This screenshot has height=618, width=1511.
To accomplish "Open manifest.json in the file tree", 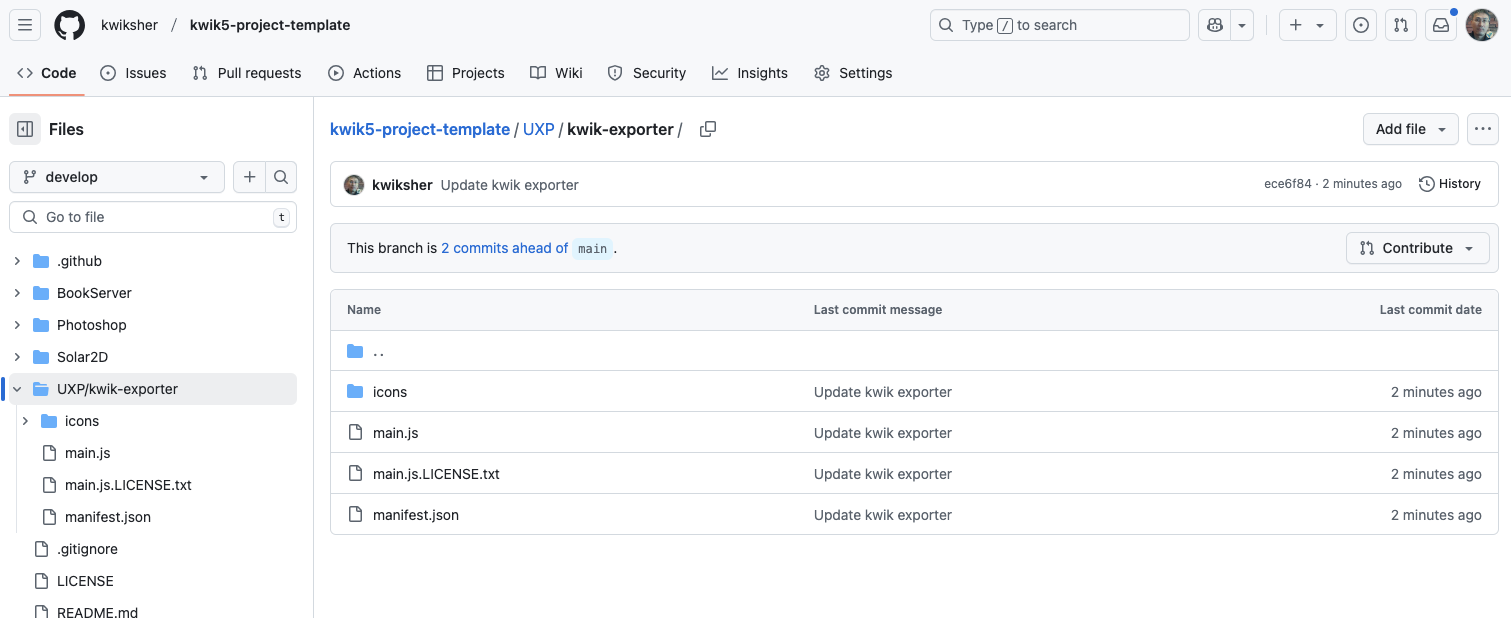I will coord(108,517).
